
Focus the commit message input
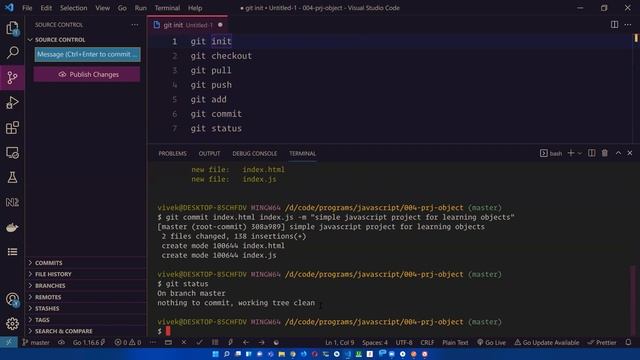[x=87, y=54]
